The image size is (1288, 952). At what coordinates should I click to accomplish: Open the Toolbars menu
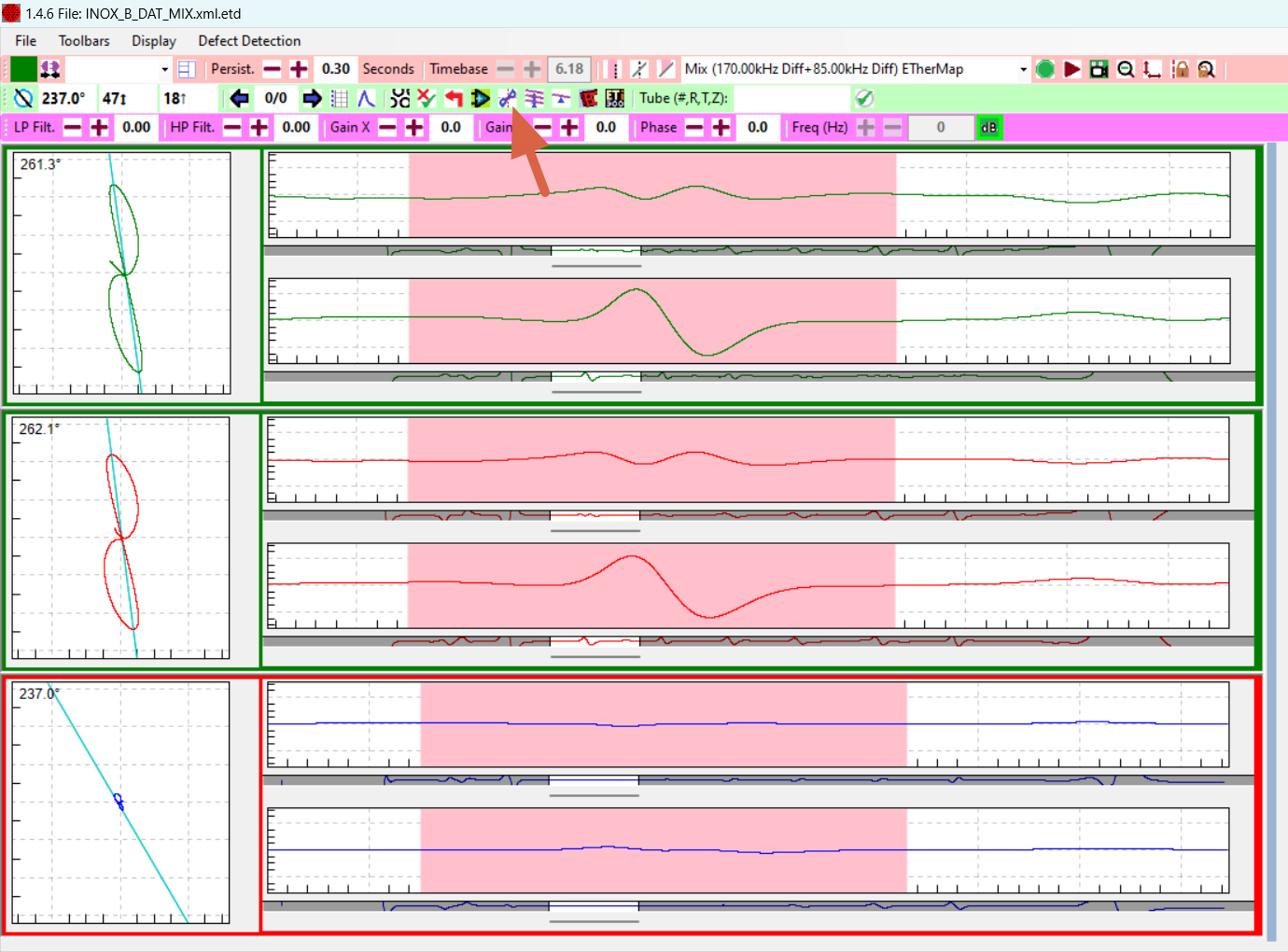[x=84, y=41]
